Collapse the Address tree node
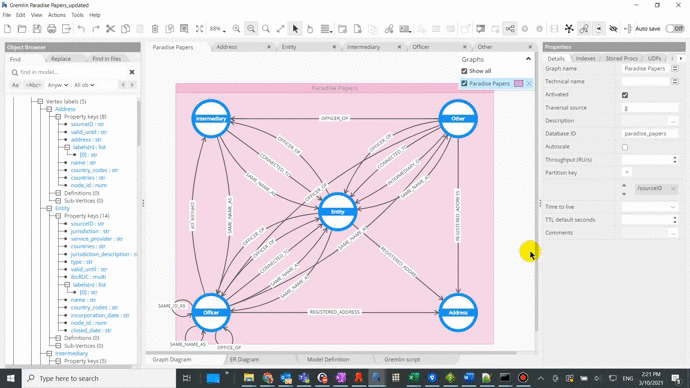690x388 pixels. (49, 109)
